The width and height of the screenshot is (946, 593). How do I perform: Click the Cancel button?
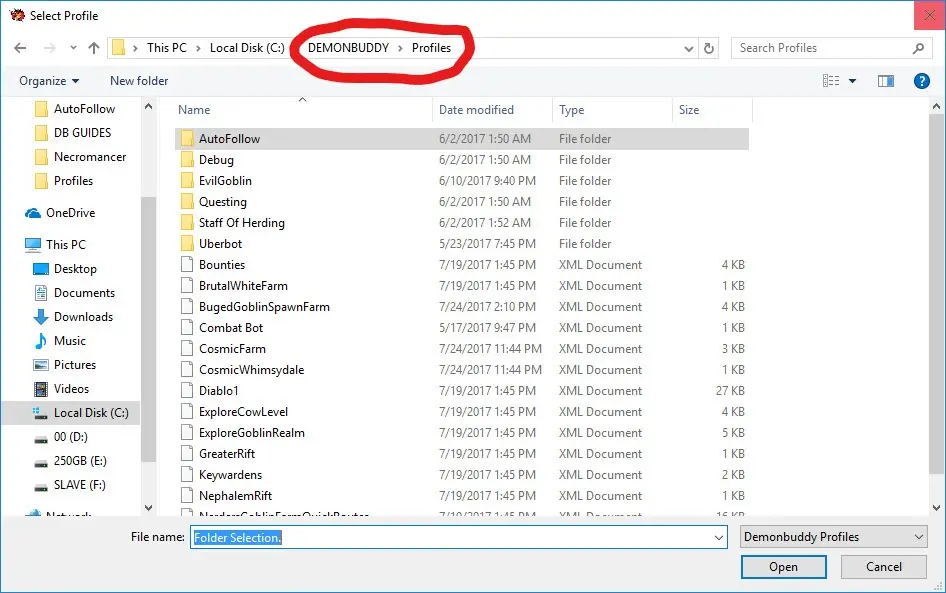click(x=883, y=567)
